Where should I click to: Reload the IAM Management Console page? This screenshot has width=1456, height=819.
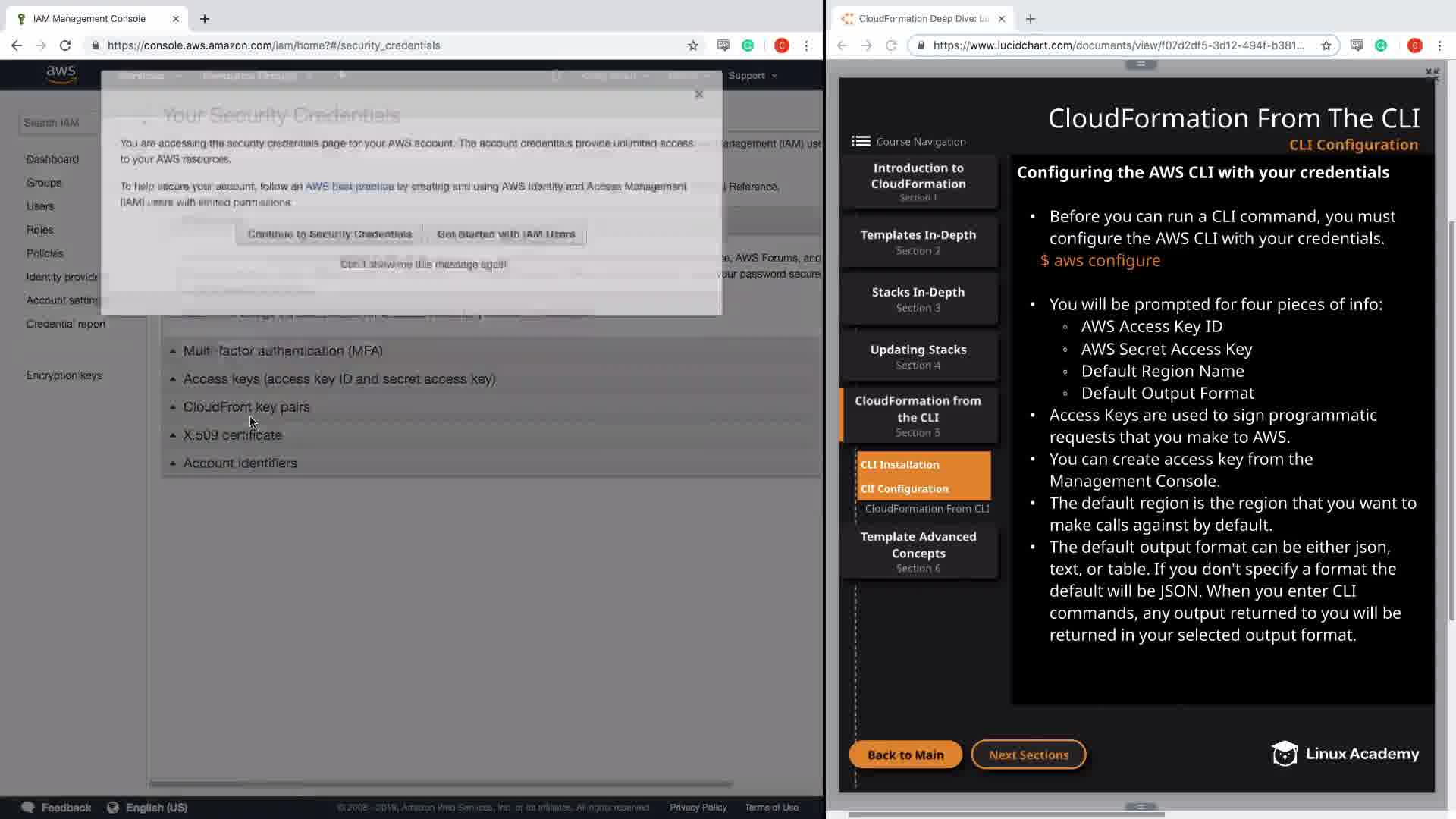(x=65, y=45)
